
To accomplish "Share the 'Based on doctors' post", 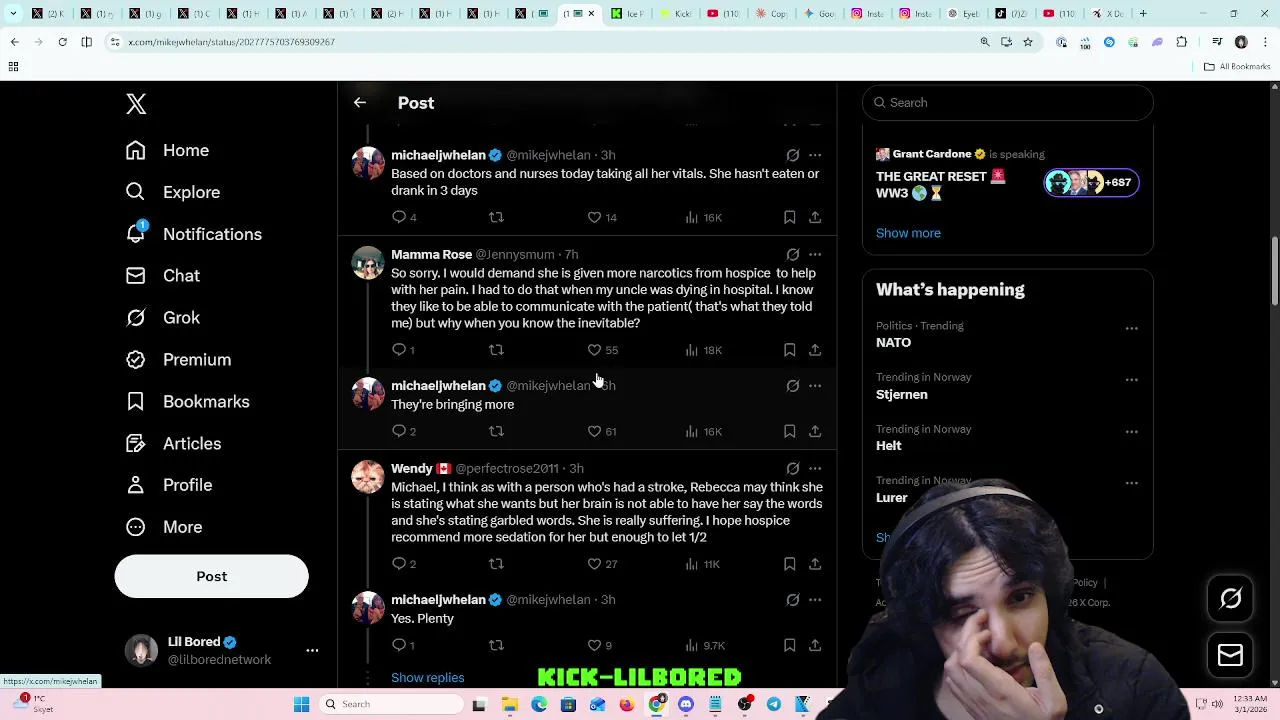I will tap(815, 217).
